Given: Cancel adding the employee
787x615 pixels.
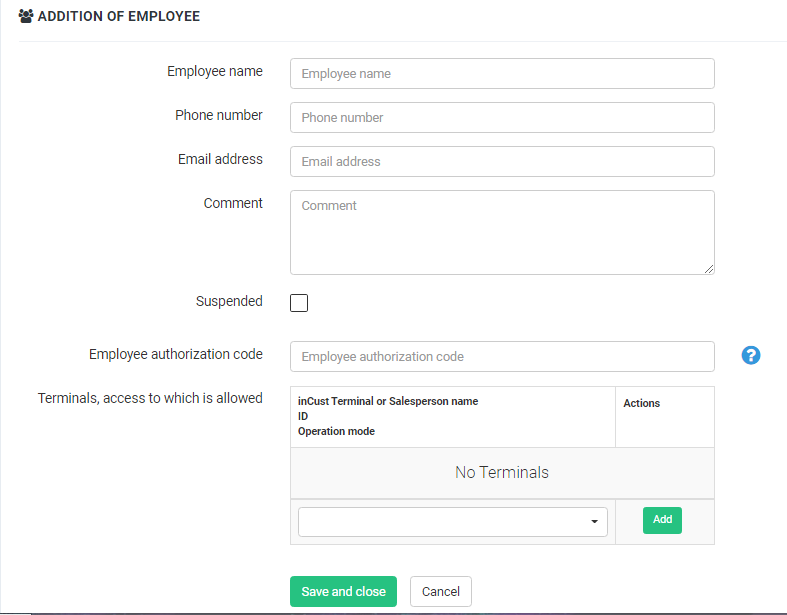Looking at the screenshot, I should point(441,591).
